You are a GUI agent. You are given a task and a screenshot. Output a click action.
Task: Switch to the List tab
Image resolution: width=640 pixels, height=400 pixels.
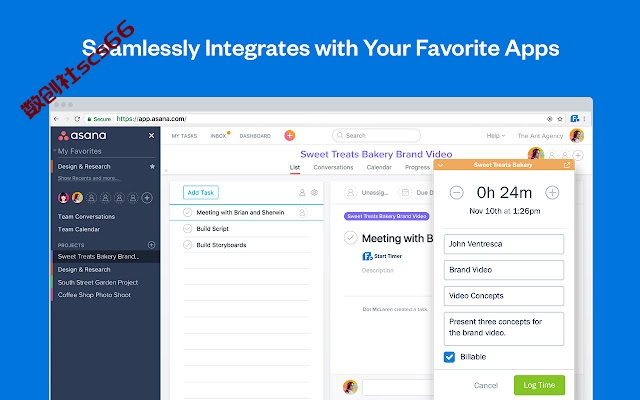[x=295, y=167]
